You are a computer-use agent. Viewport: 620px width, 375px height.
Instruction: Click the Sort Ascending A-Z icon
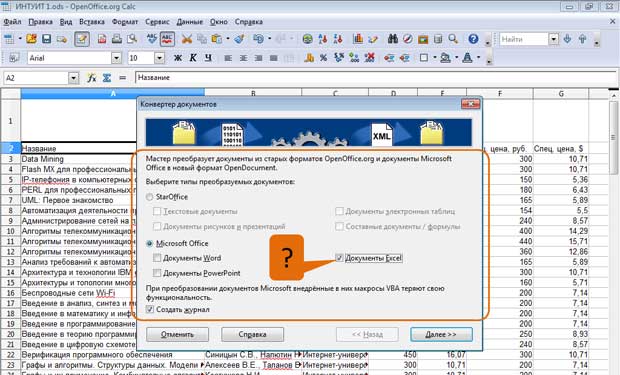tap(323, 39)
